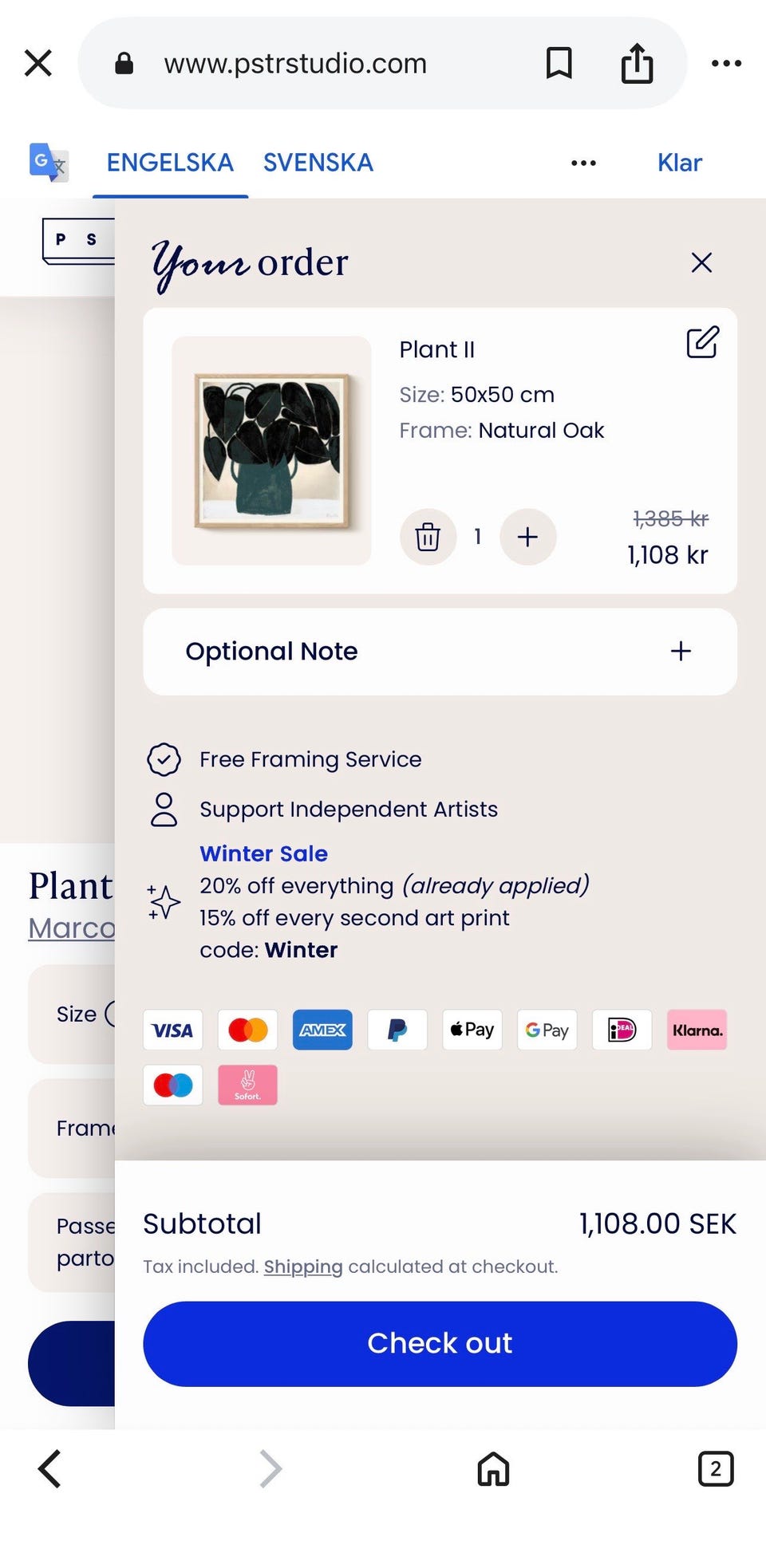Go to browser home page
This screenshot has height=1568, width=766.
(493, 1468)
